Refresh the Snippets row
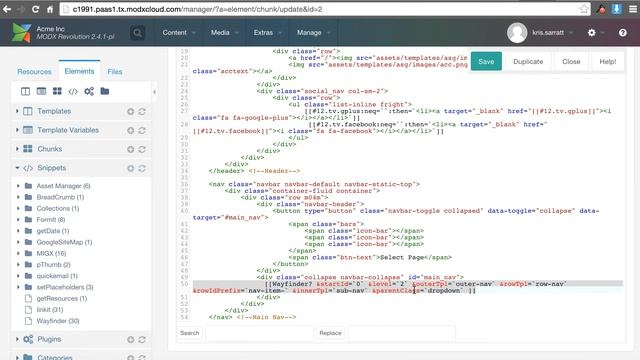 pyautogui.click(x=142, y=168)
